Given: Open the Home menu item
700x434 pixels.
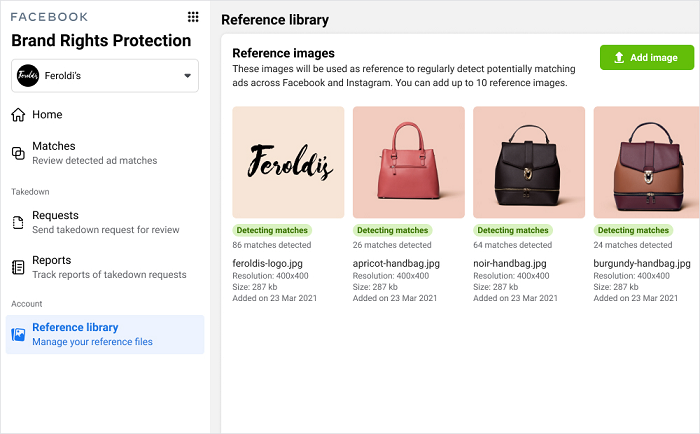Looking at the screenshot, I should point(47,115).
